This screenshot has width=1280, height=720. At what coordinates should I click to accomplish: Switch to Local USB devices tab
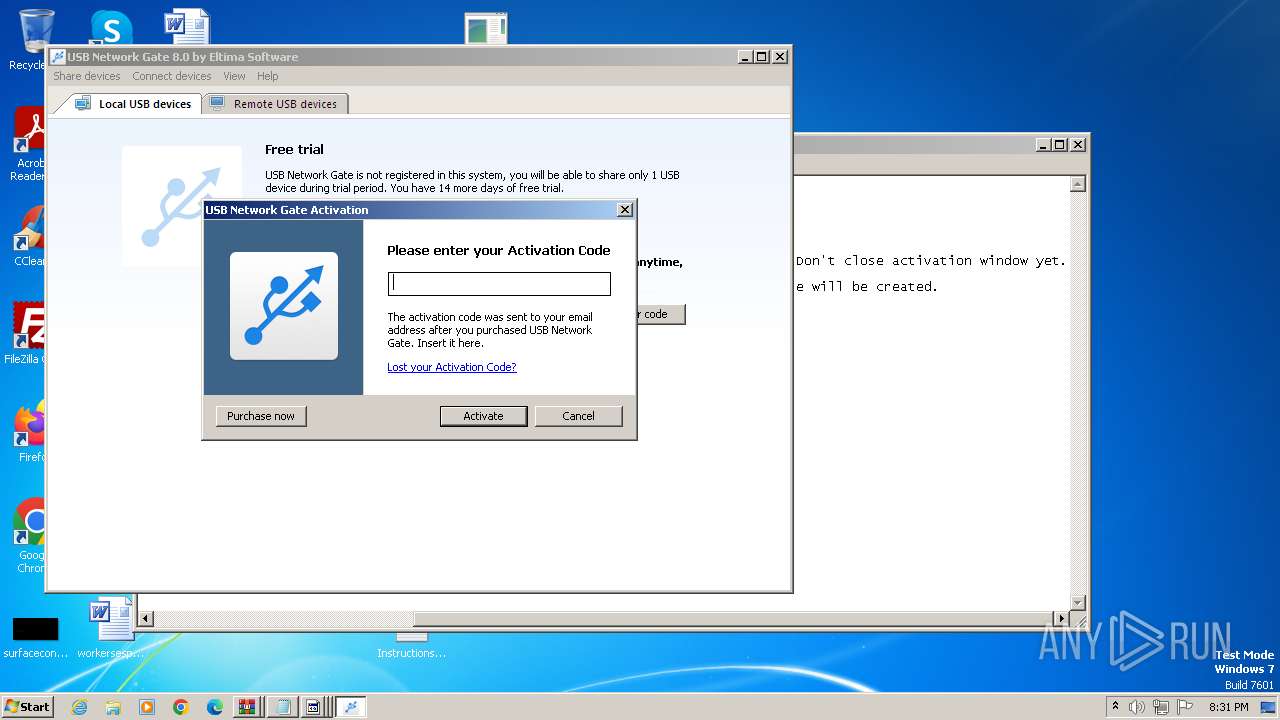click(133, 104)
